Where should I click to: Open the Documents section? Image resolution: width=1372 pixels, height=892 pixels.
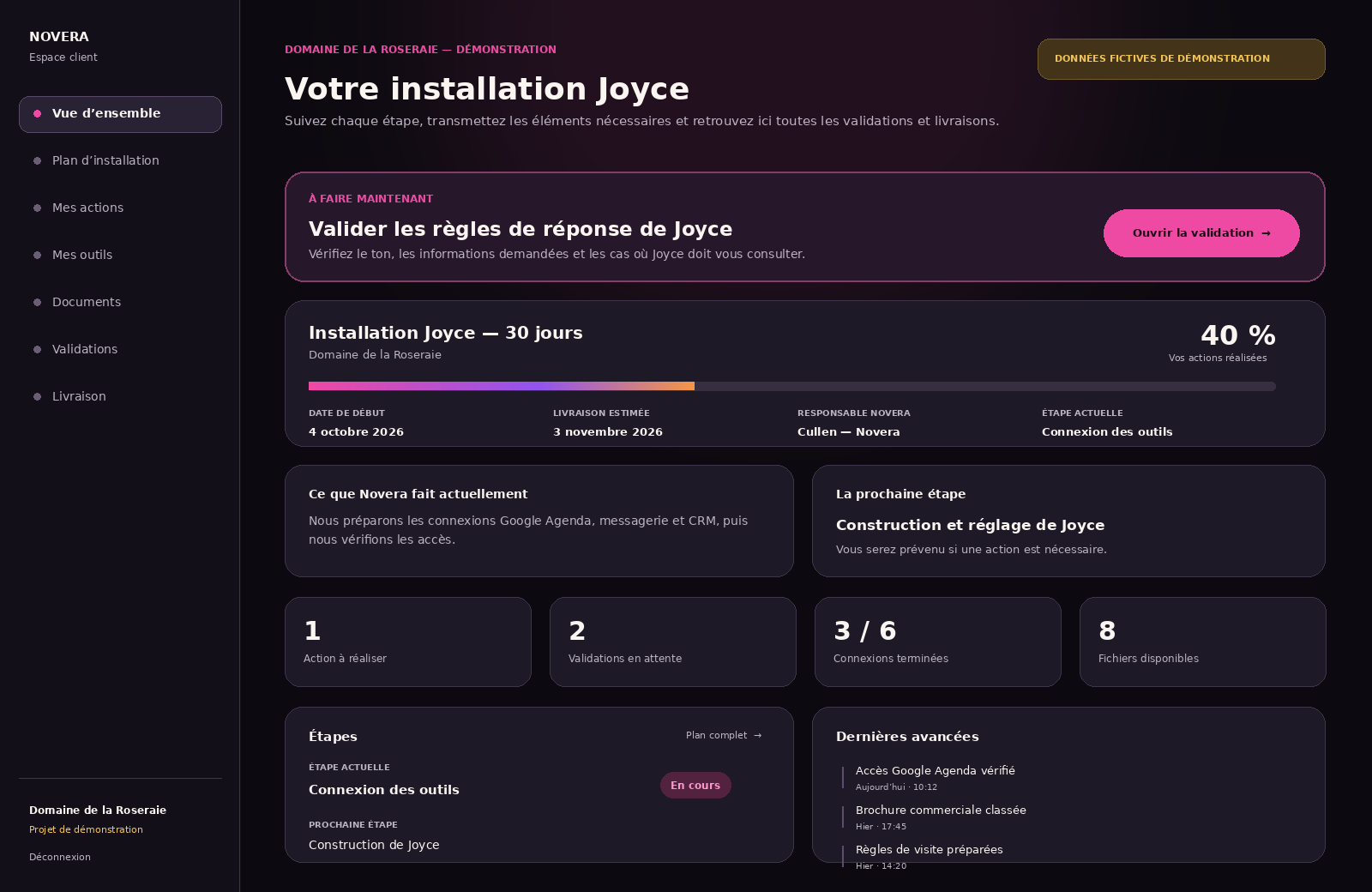click(120, 303)
